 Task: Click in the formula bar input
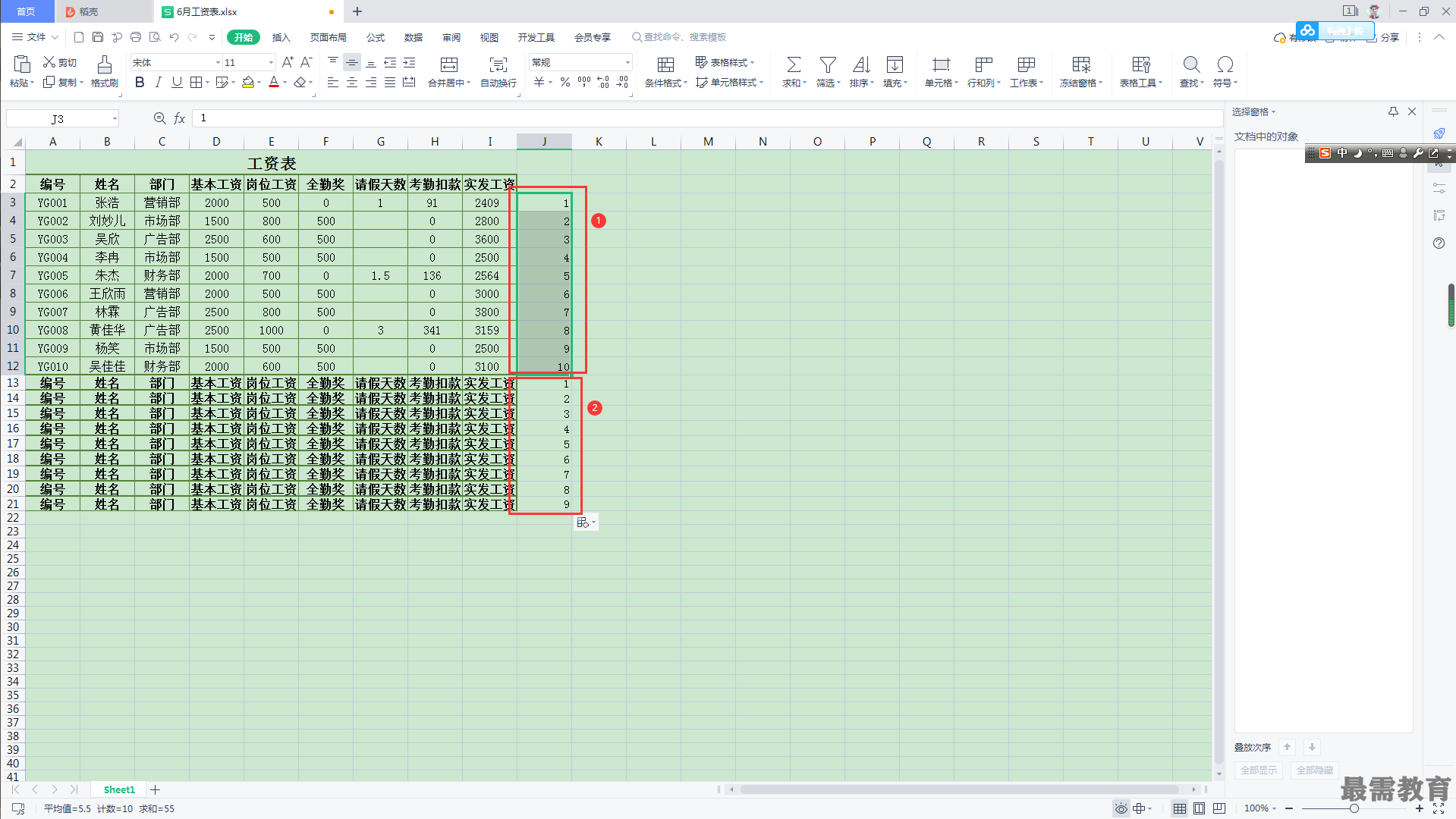pos(707,118)
